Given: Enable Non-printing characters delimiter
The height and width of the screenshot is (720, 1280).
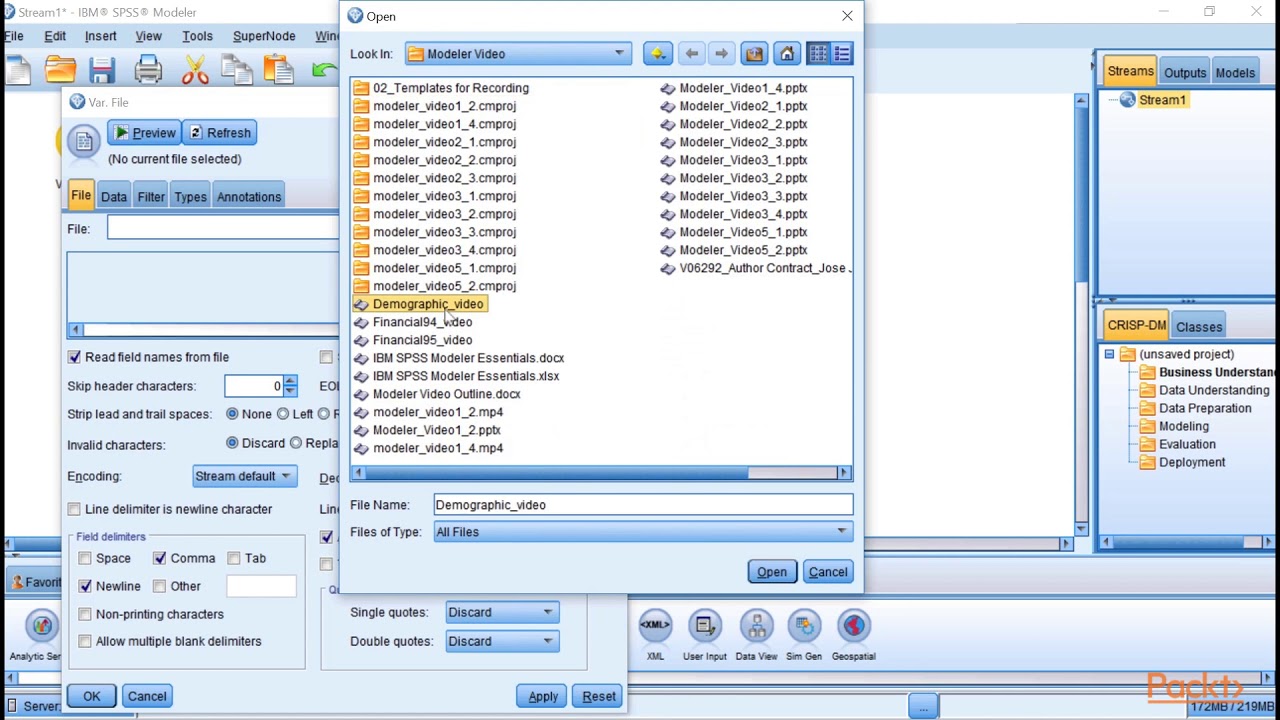Looking at the screenshot, I should (x=85, y=614).
